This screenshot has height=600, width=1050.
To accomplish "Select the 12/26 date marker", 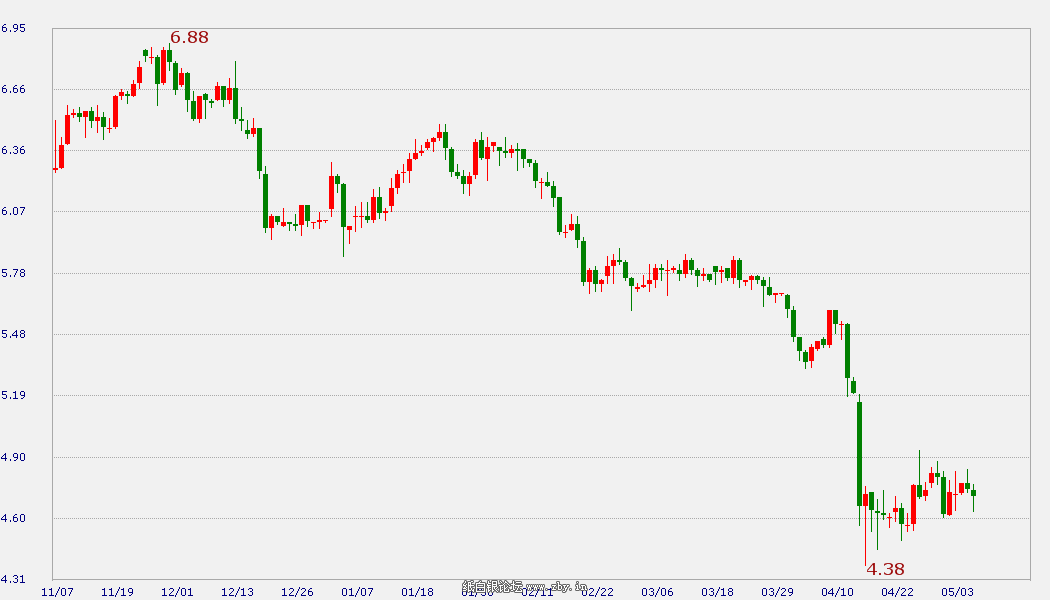I will click(x=297, y=591).
